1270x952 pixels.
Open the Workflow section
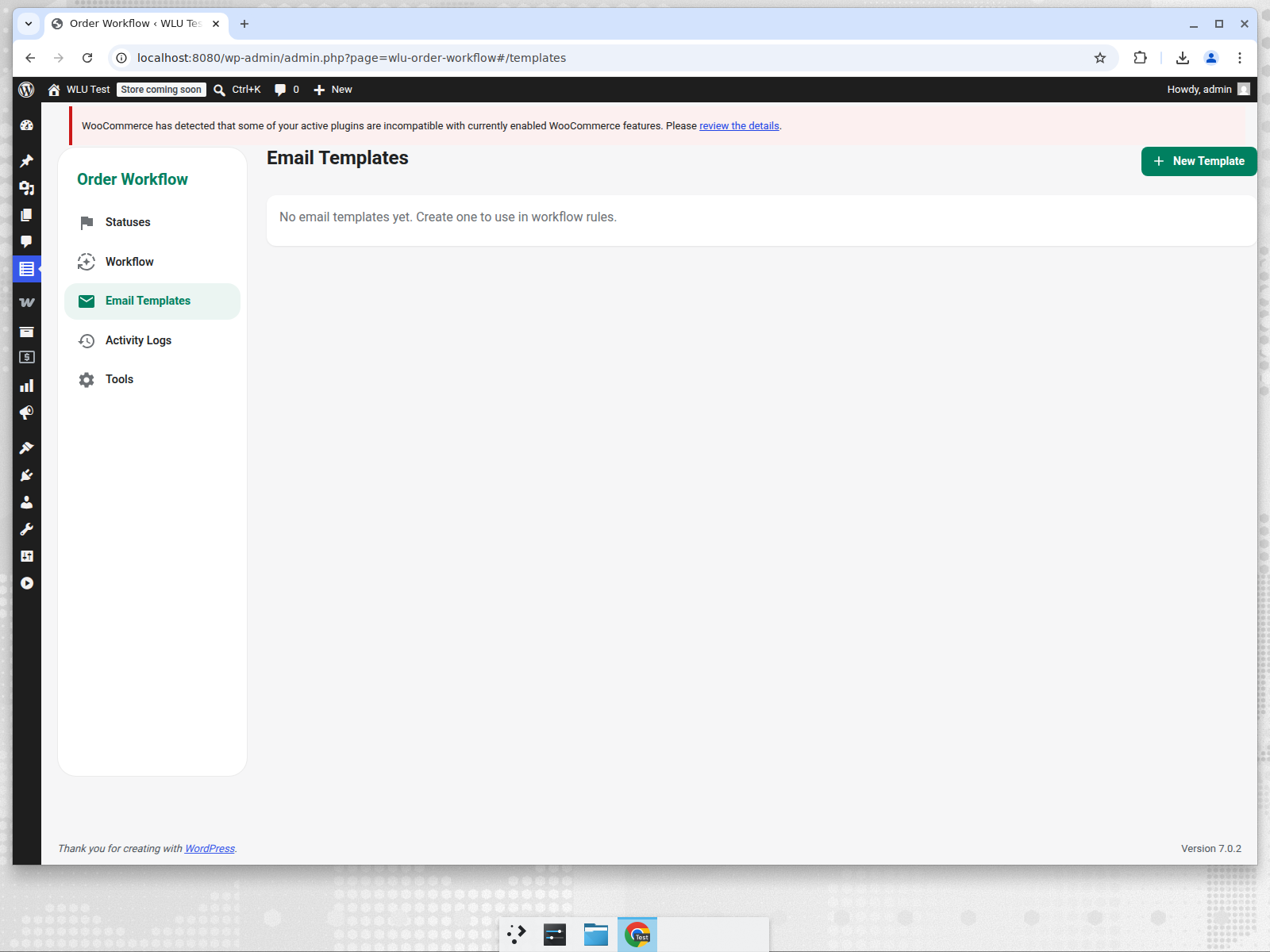152,262
